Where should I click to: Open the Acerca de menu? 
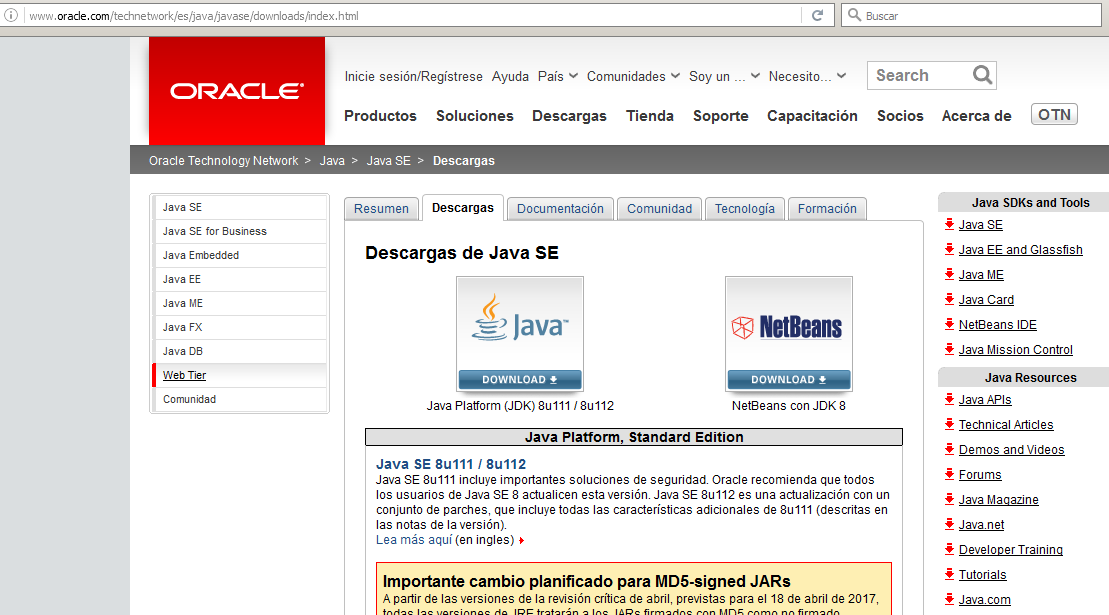[x=976, y=116]
